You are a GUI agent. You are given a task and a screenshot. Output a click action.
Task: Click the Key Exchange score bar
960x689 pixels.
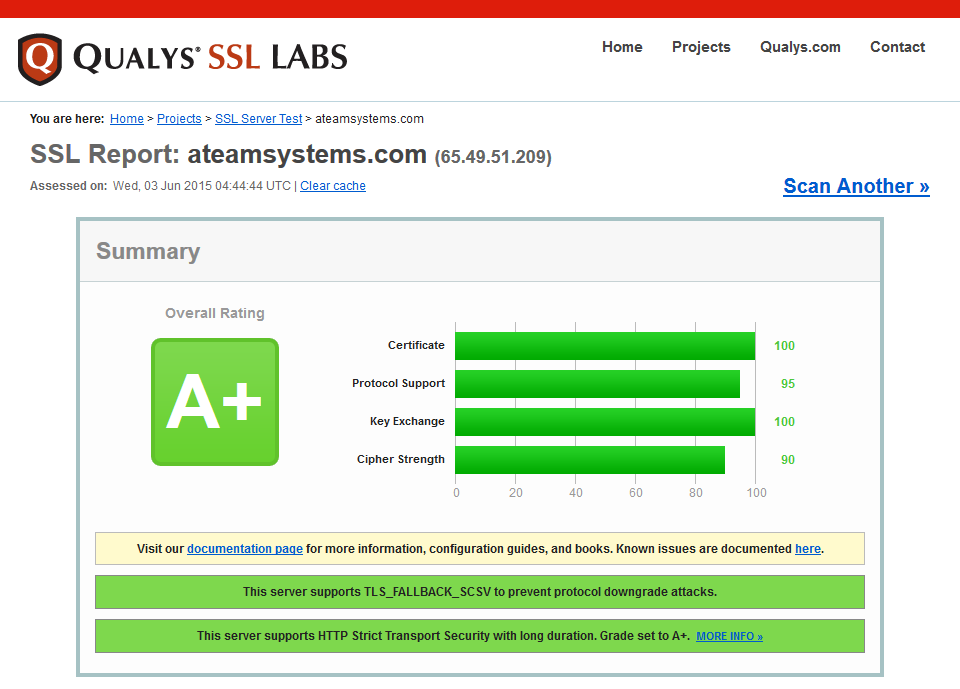(605, 422)
